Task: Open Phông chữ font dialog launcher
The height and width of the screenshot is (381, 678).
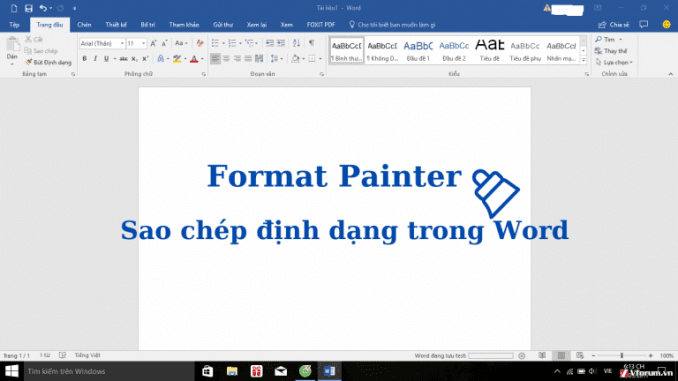Action: (204, 74)
